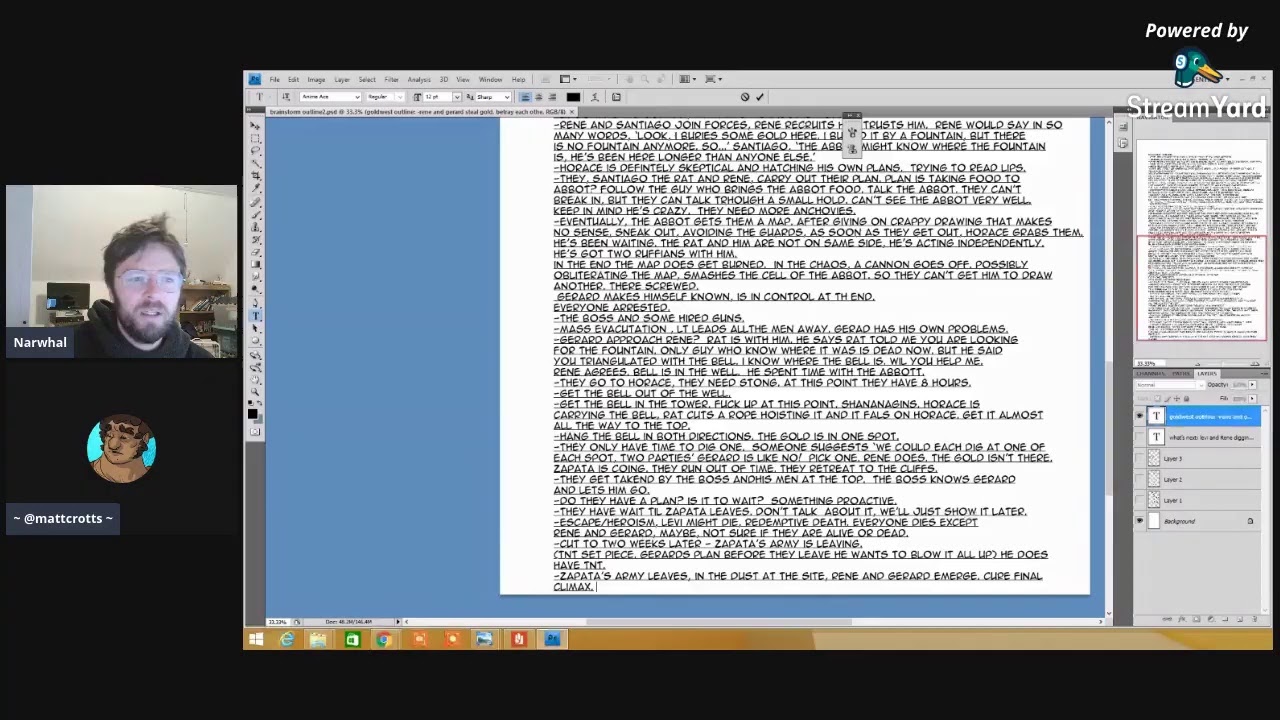Open the Anime Ace font family dropdown
This screenshot has width=1280, height=720.
(356, 97)
